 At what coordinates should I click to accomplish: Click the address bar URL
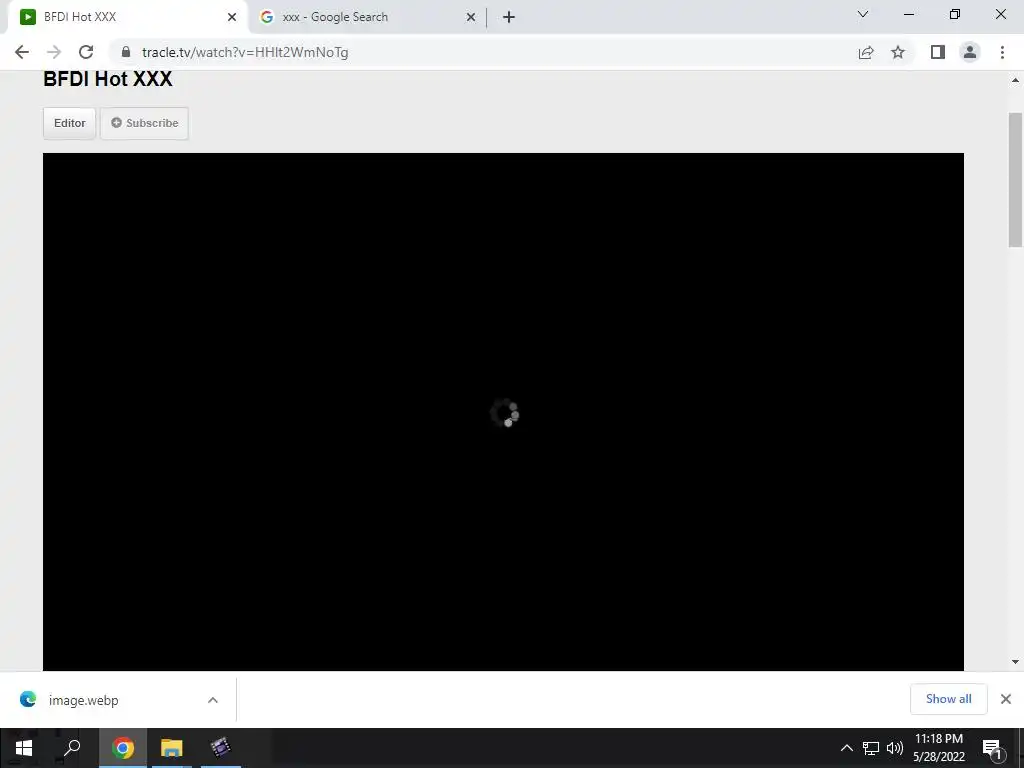click(x=245, y=52)
